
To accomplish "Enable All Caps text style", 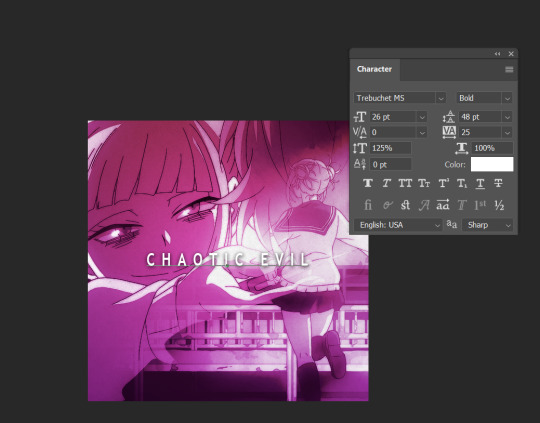I will tap(405, 183).
